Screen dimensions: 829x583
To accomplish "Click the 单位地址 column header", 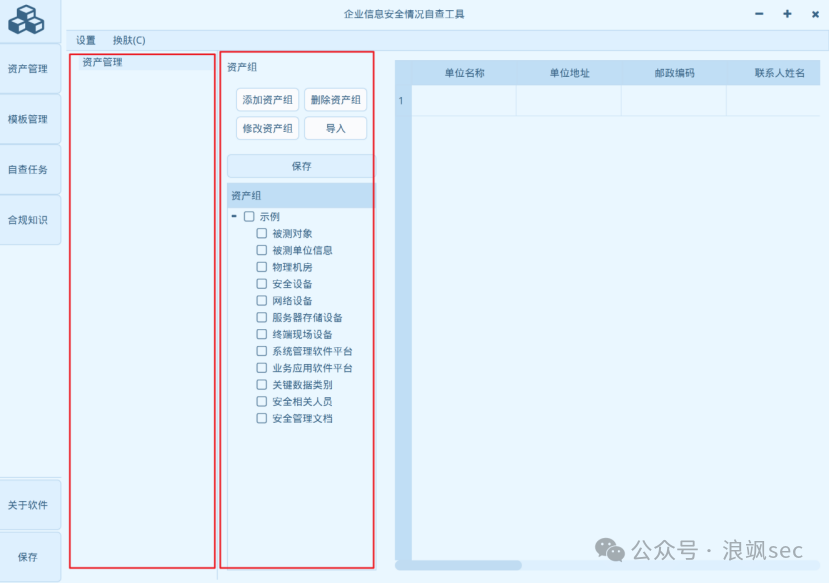I will pyautogui.click(x=569, y=73).
